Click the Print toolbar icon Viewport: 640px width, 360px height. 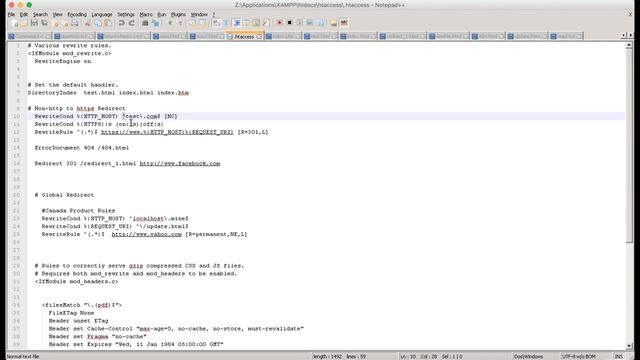[75, 23]
